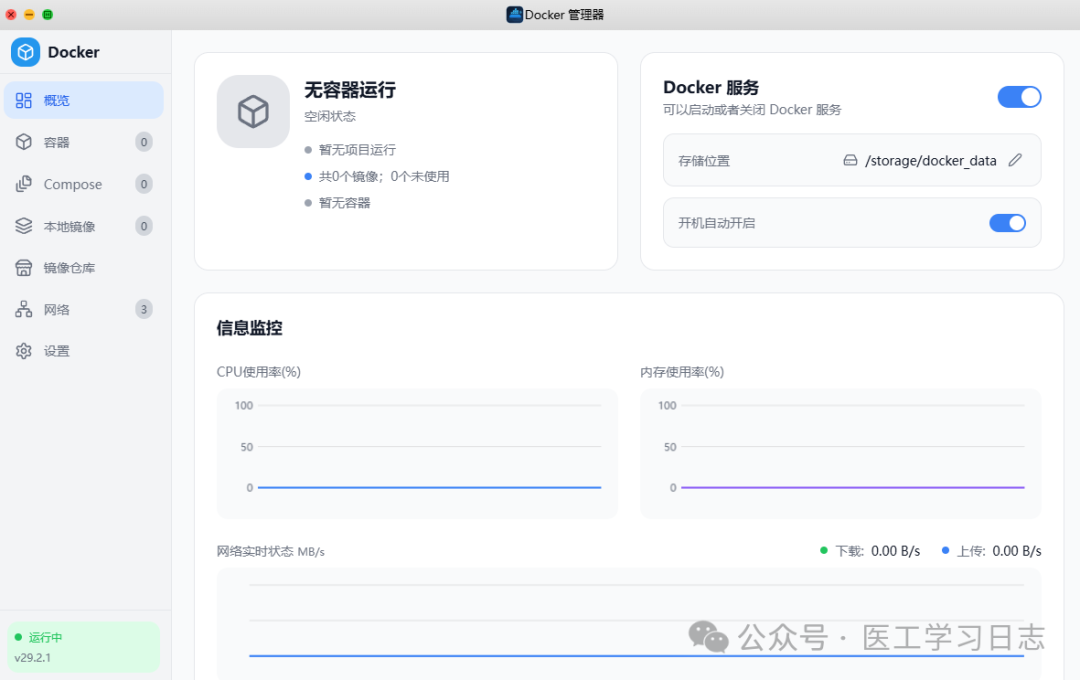The width and height of the screenshot is (1080, 680).
Task: Click the large container cube status icon
Action: point(253,112)
